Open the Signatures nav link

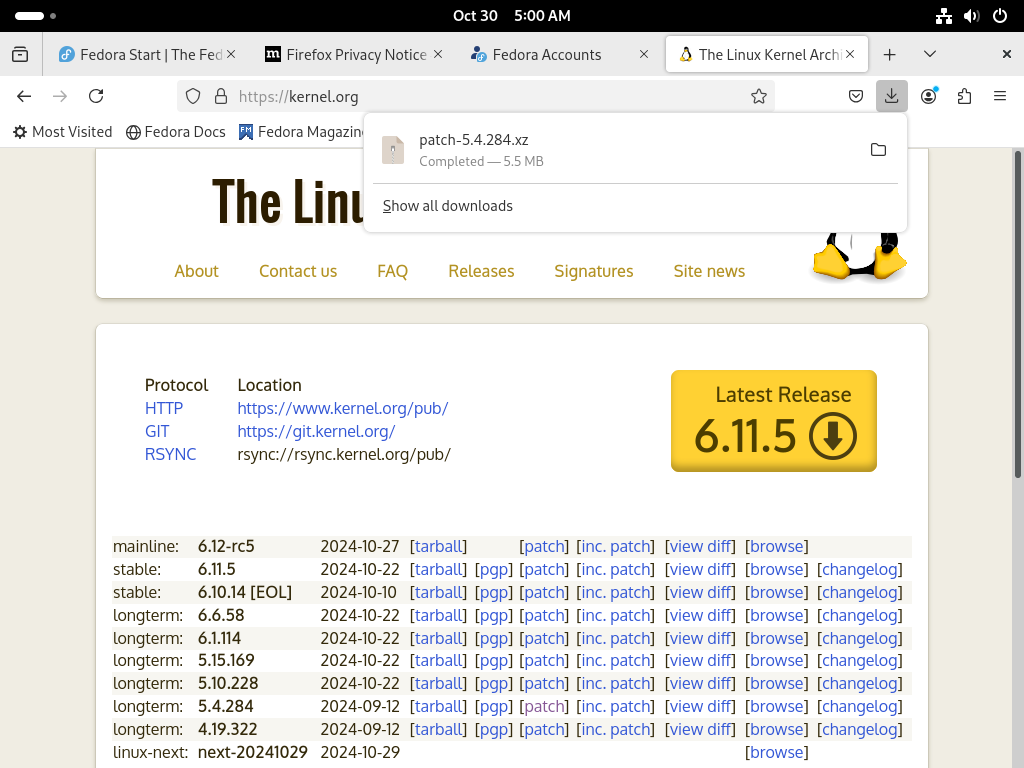click(x=594, y=272)
